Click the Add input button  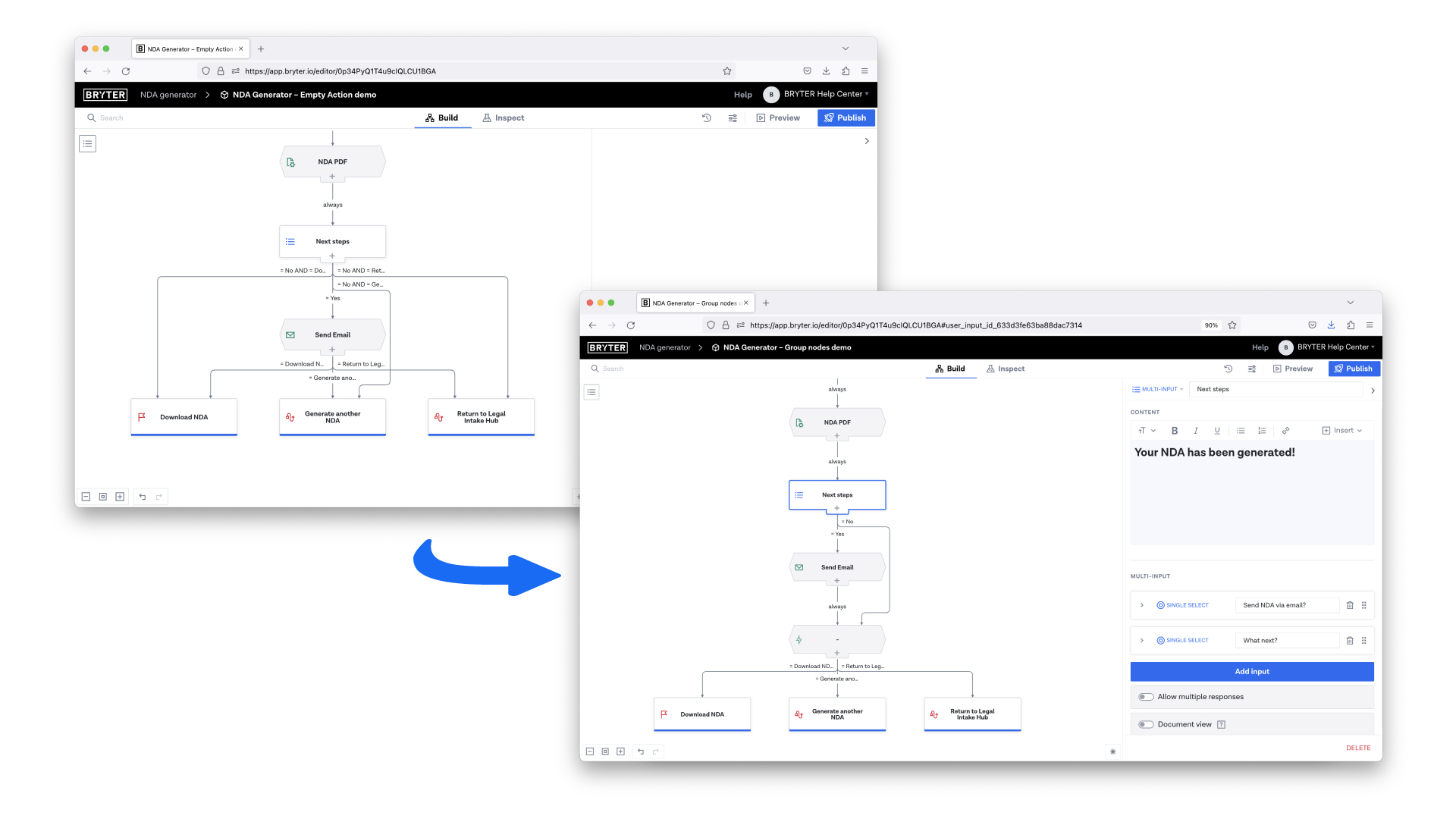click(x=1251, y=671)
